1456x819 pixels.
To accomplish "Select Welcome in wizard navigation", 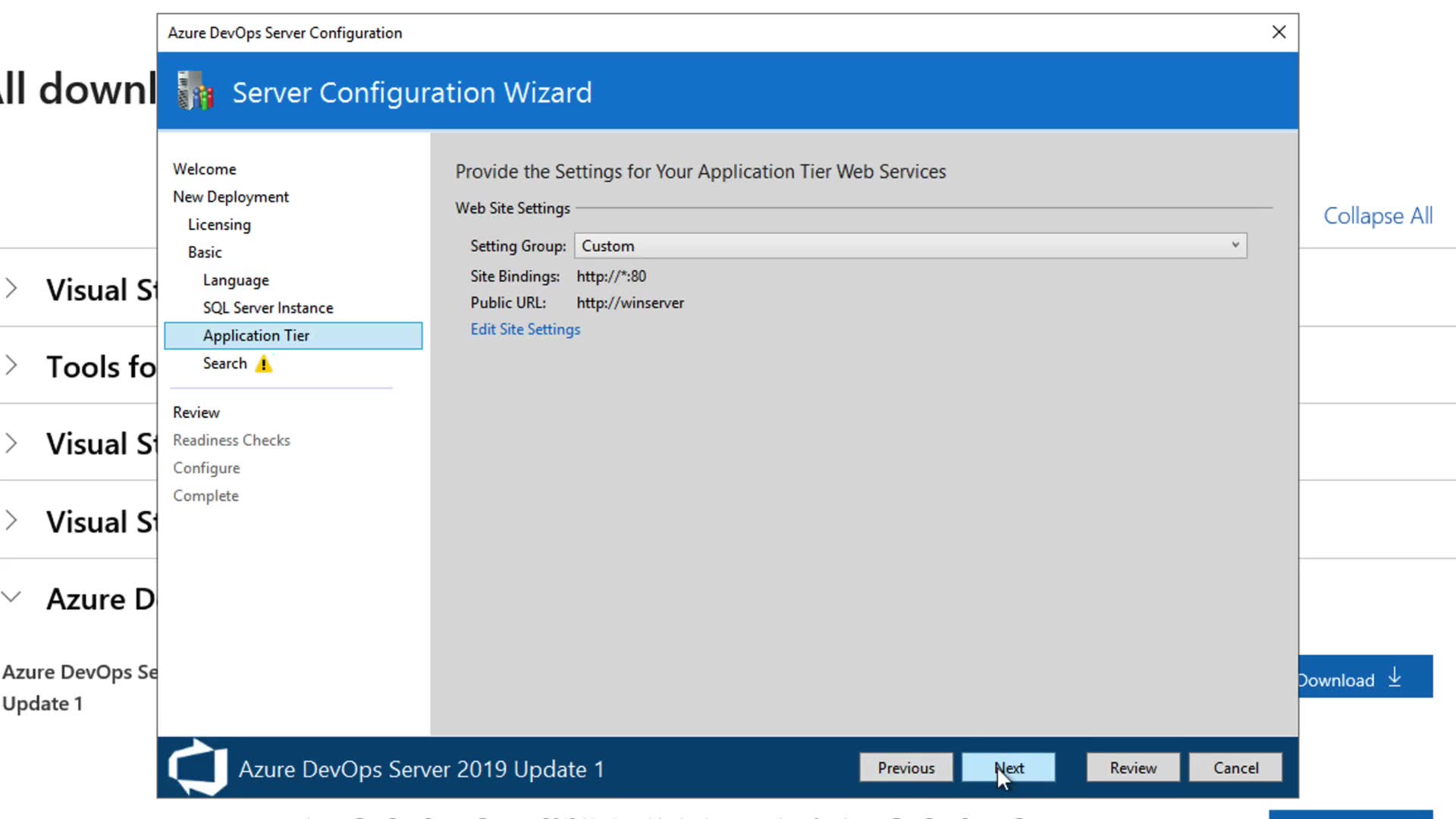I will pyautogui.click(x=204, y=169).
